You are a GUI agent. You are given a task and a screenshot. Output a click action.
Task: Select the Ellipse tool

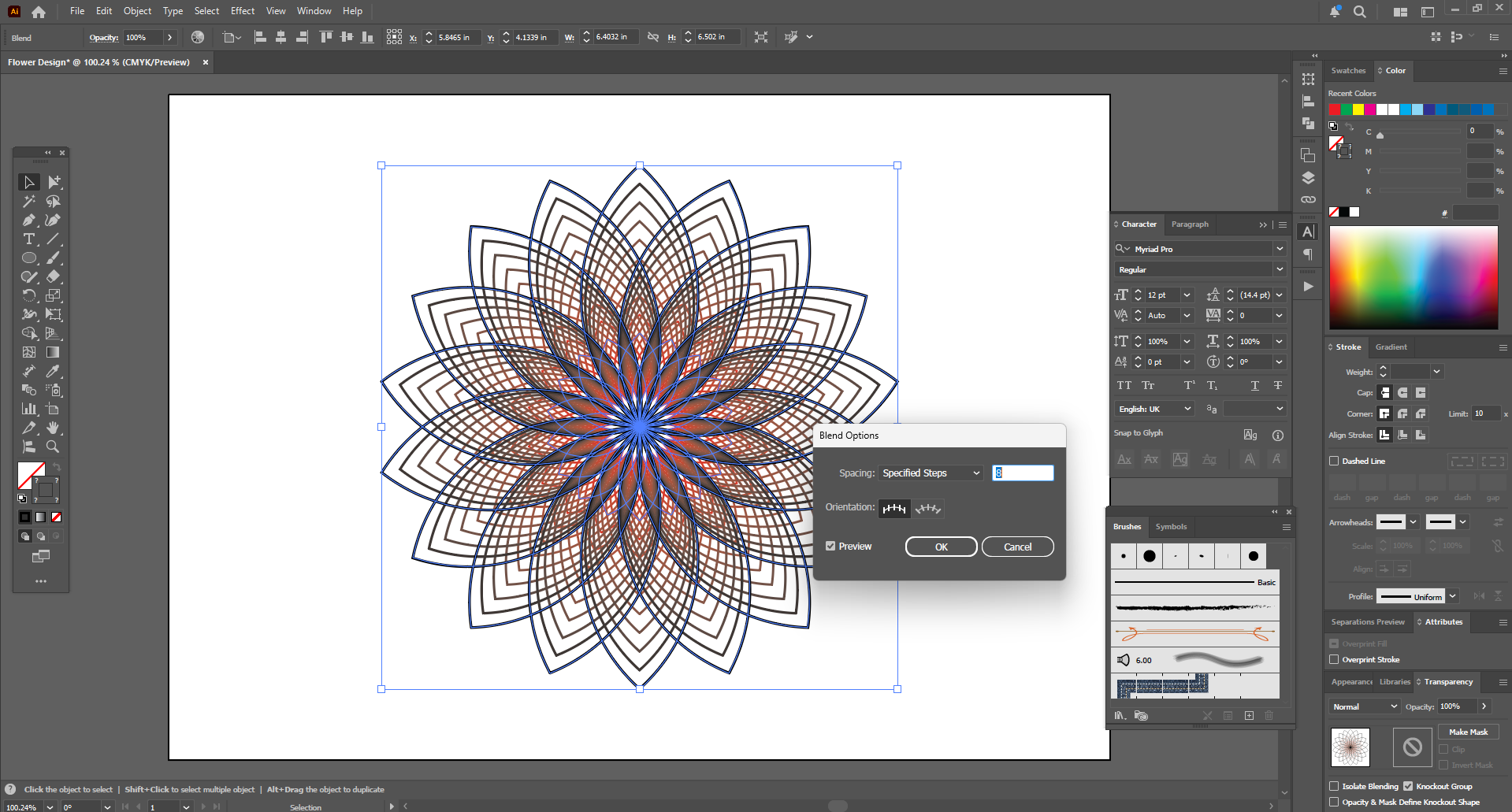click(x=29, y=258)
